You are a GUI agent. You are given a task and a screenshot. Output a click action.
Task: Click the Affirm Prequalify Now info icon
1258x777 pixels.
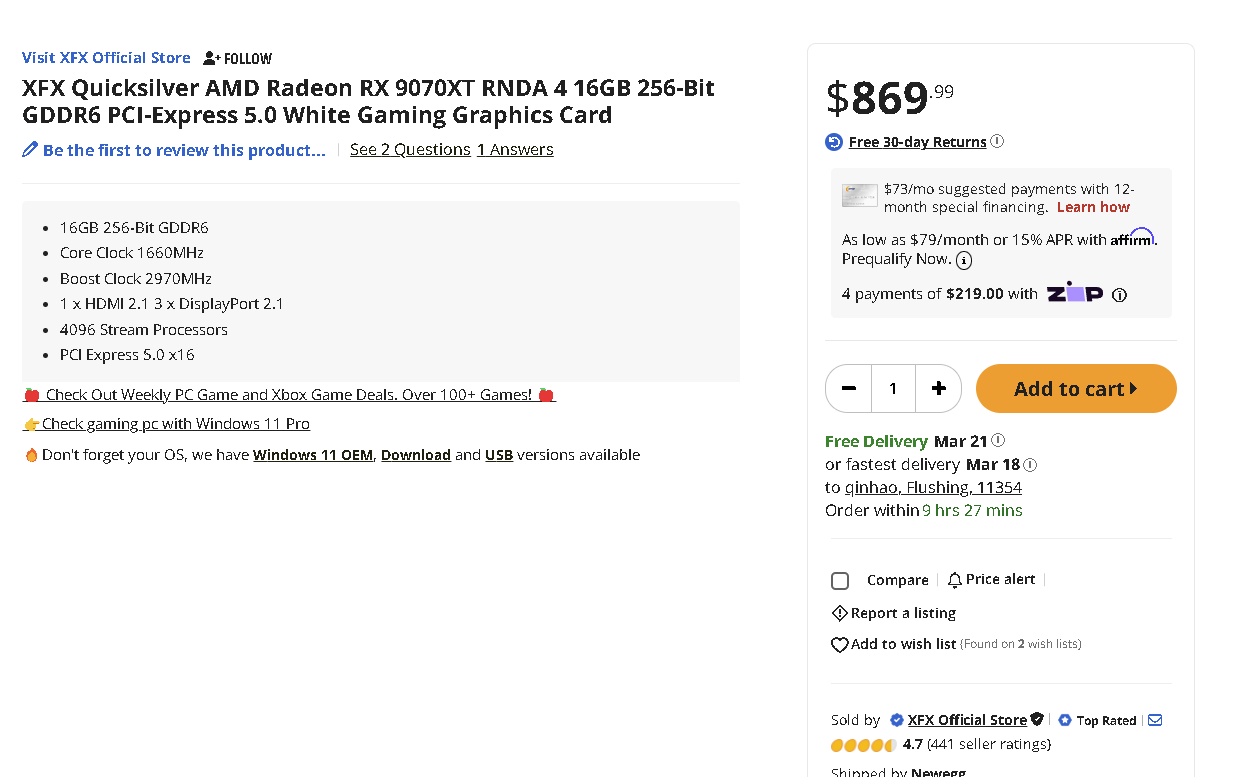pyautogui.click(x=964, y=260)
